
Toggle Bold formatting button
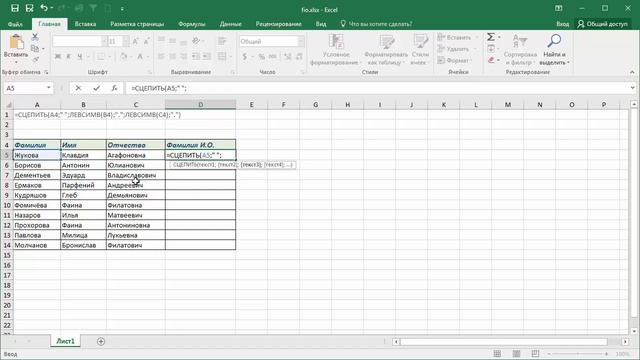pos(58,56)
